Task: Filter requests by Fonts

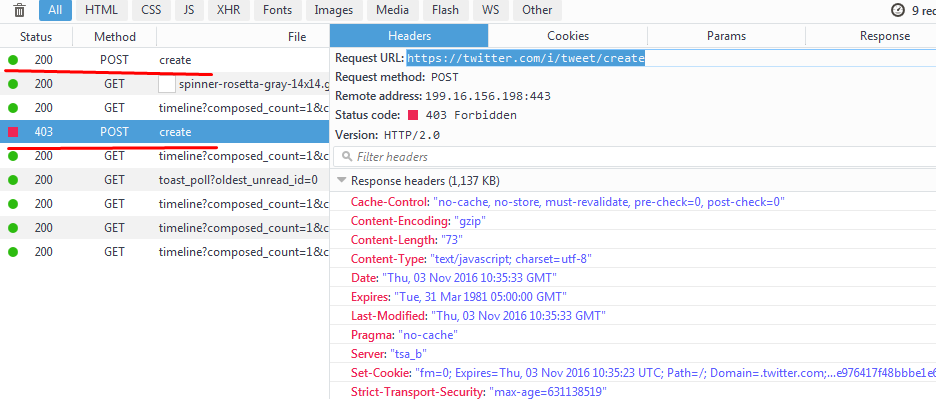Action: click(x=278, y=10)
